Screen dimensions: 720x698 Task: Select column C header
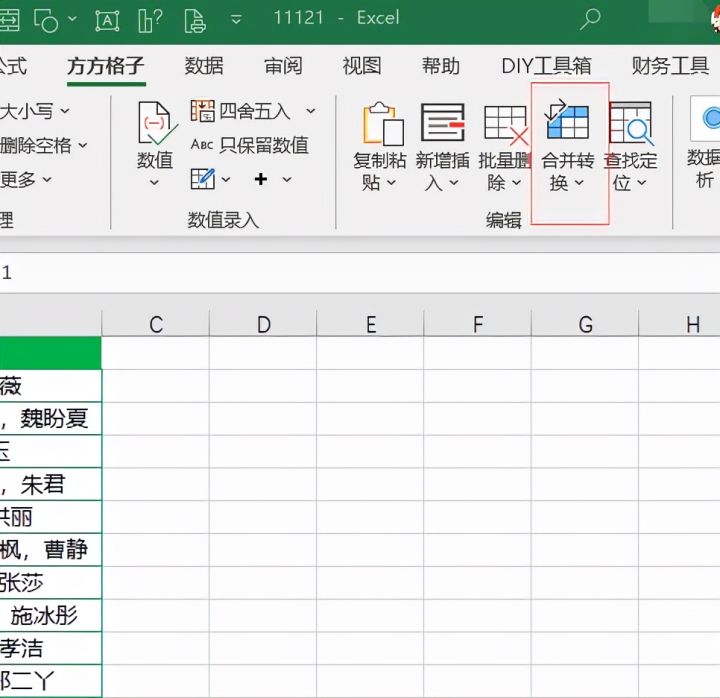[156, 324]
